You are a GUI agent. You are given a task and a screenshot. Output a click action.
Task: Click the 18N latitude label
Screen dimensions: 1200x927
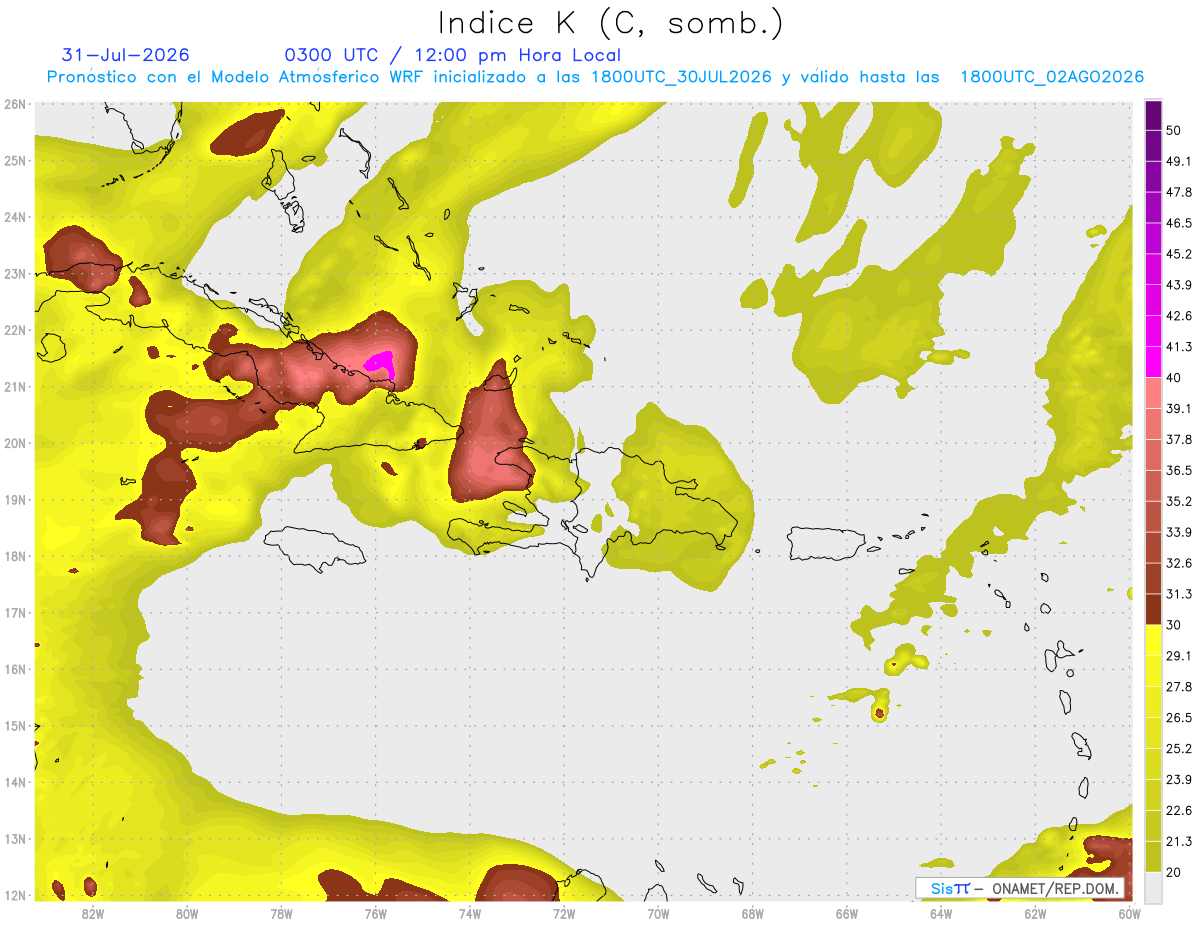pos(15,556)
